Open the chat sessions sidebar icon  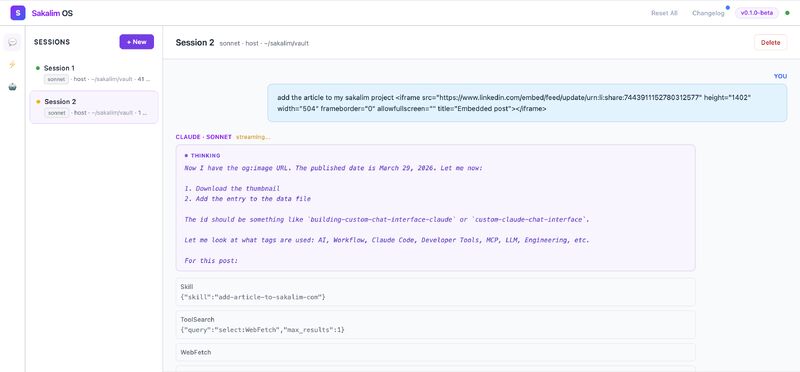point(12,42)
